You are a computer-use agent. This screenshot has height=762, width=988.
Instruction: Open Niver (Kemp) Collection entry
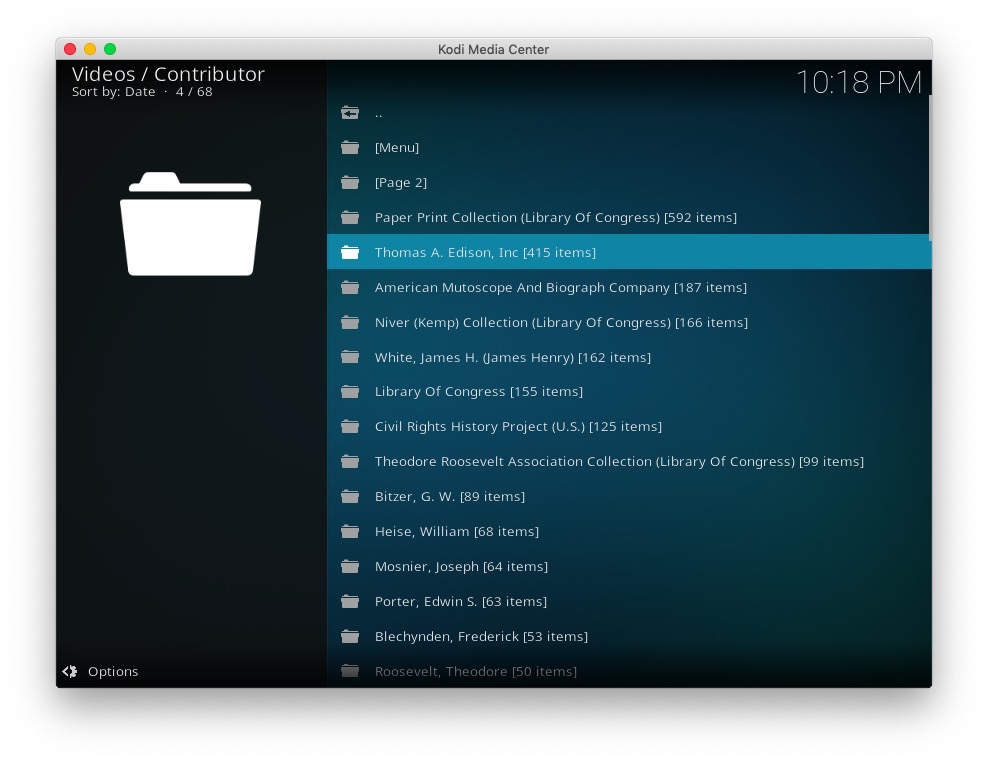[x=560, y=323]
